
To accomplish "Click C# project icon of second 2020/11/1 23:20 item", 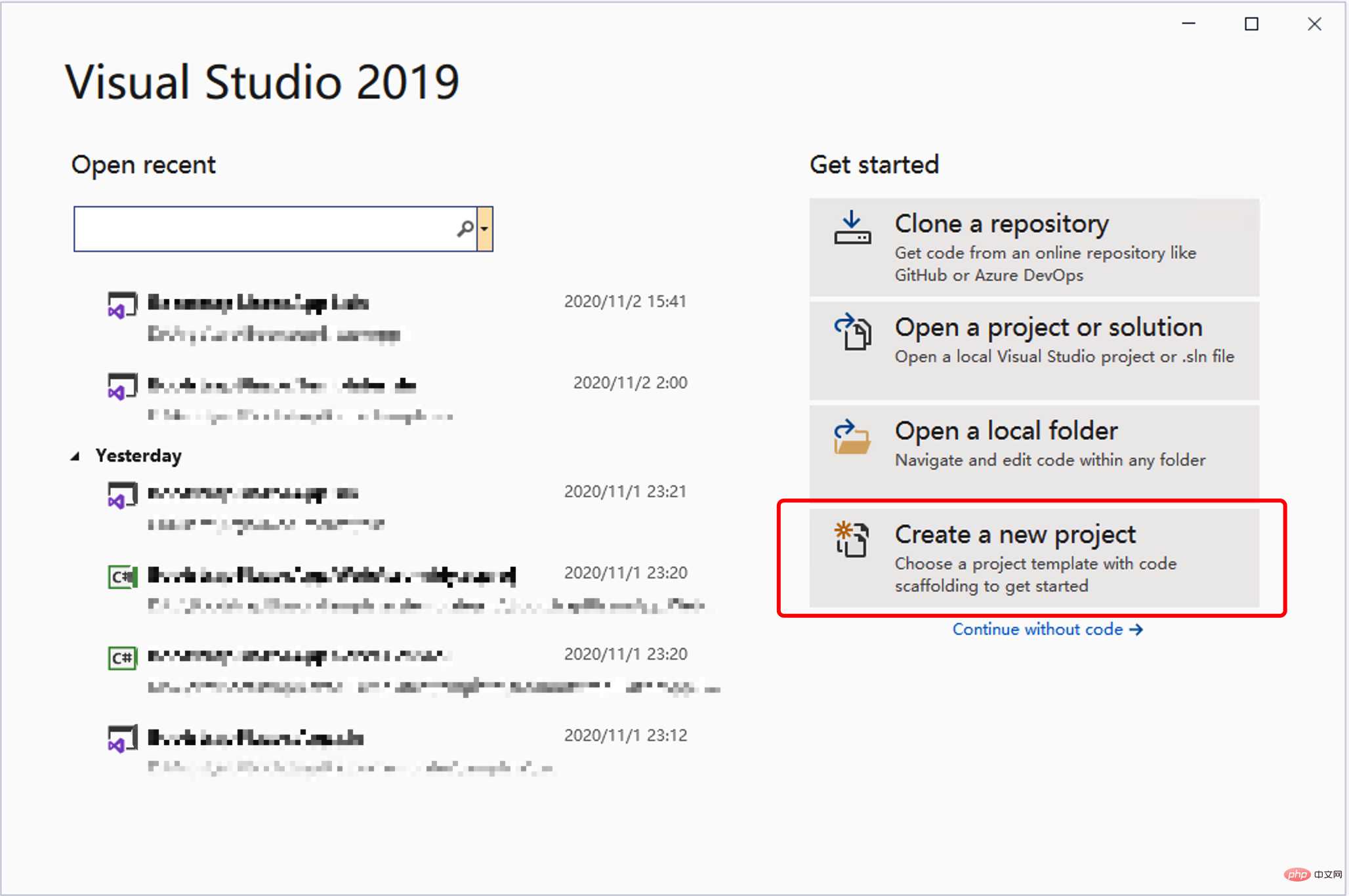I will click(x=122, y=658).
